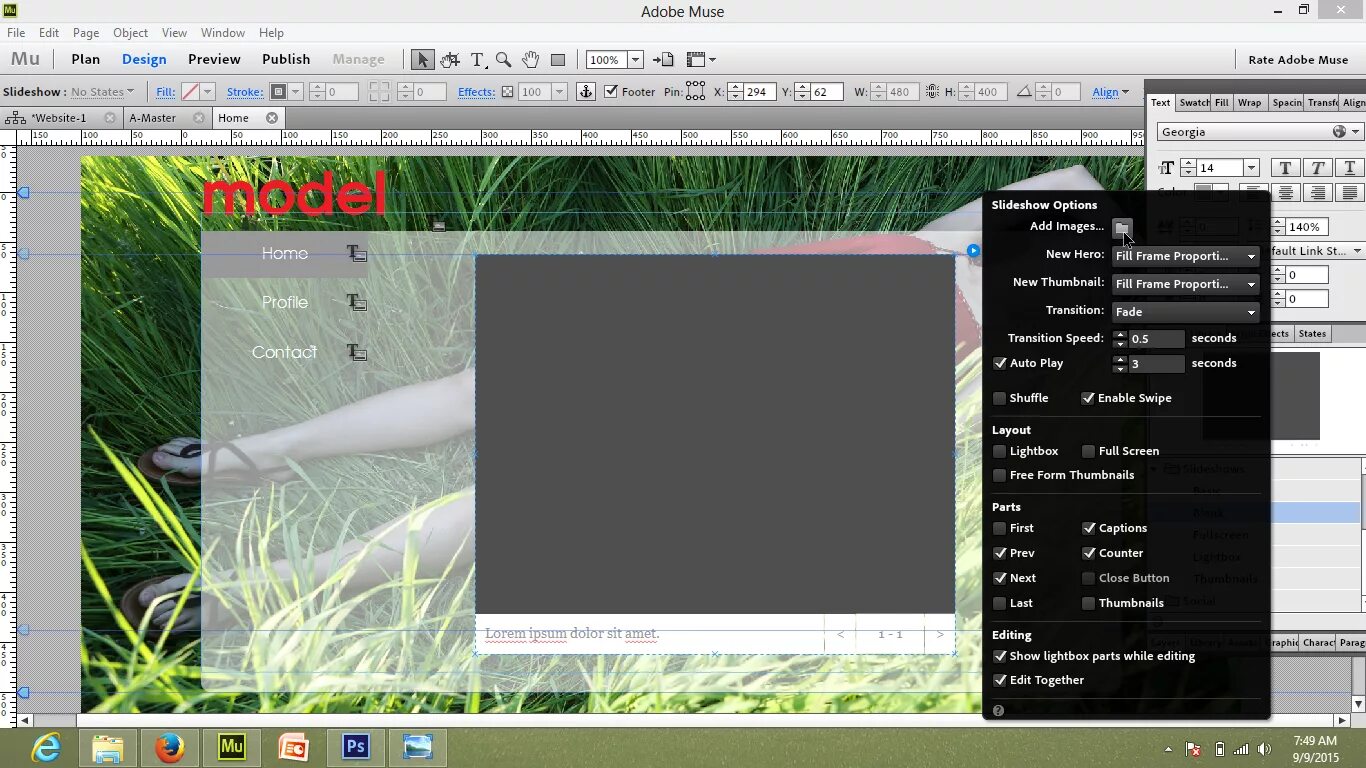Enable the Thumbnails part

pyautogui.click(x=1089, y=603)
